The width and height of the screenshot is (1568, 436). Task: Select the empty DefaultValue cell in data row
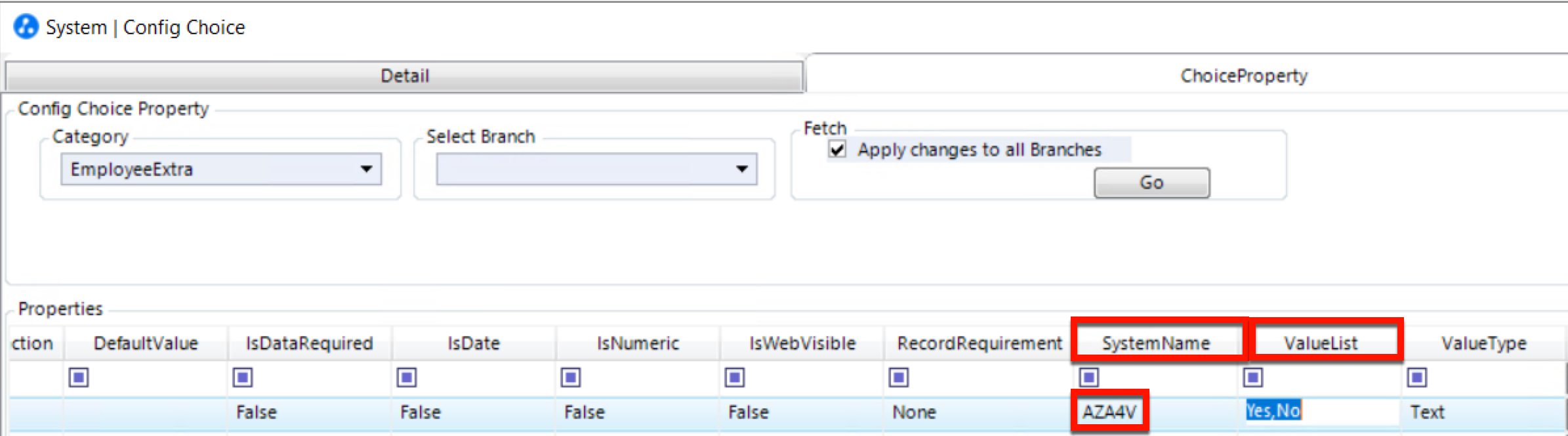146,412
